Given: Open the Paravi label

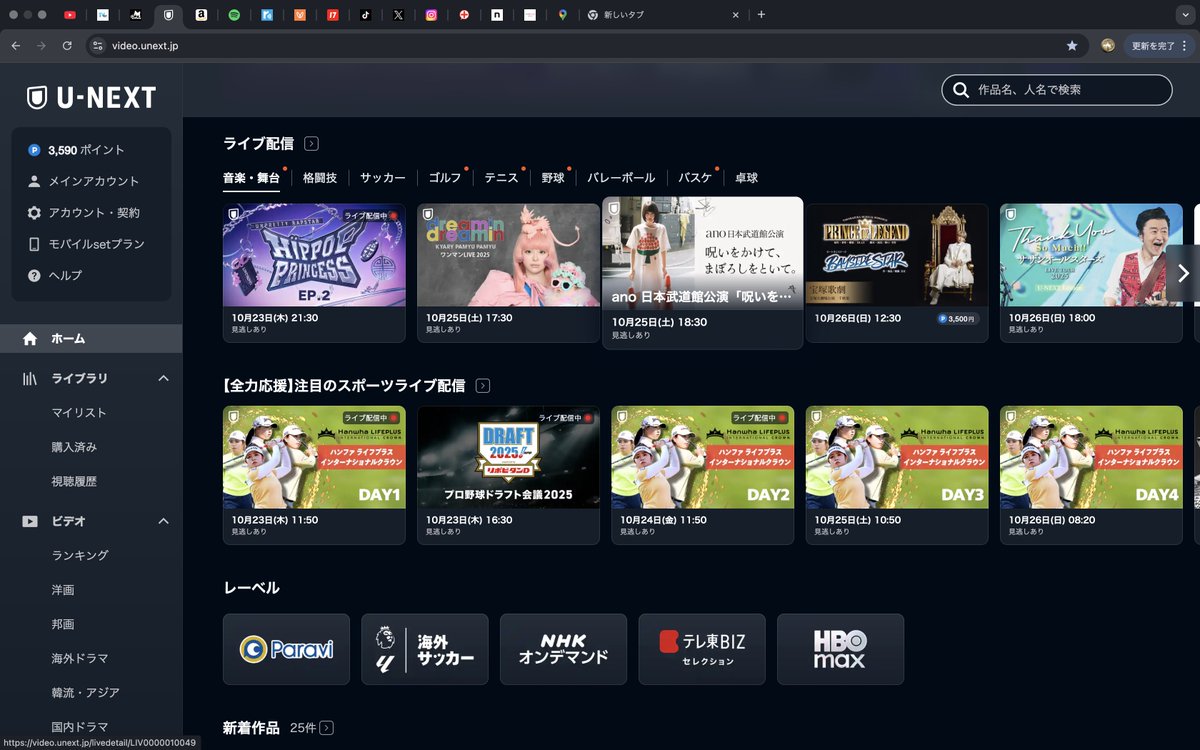Looking at the screenshot, I should [x=286, y=649].
